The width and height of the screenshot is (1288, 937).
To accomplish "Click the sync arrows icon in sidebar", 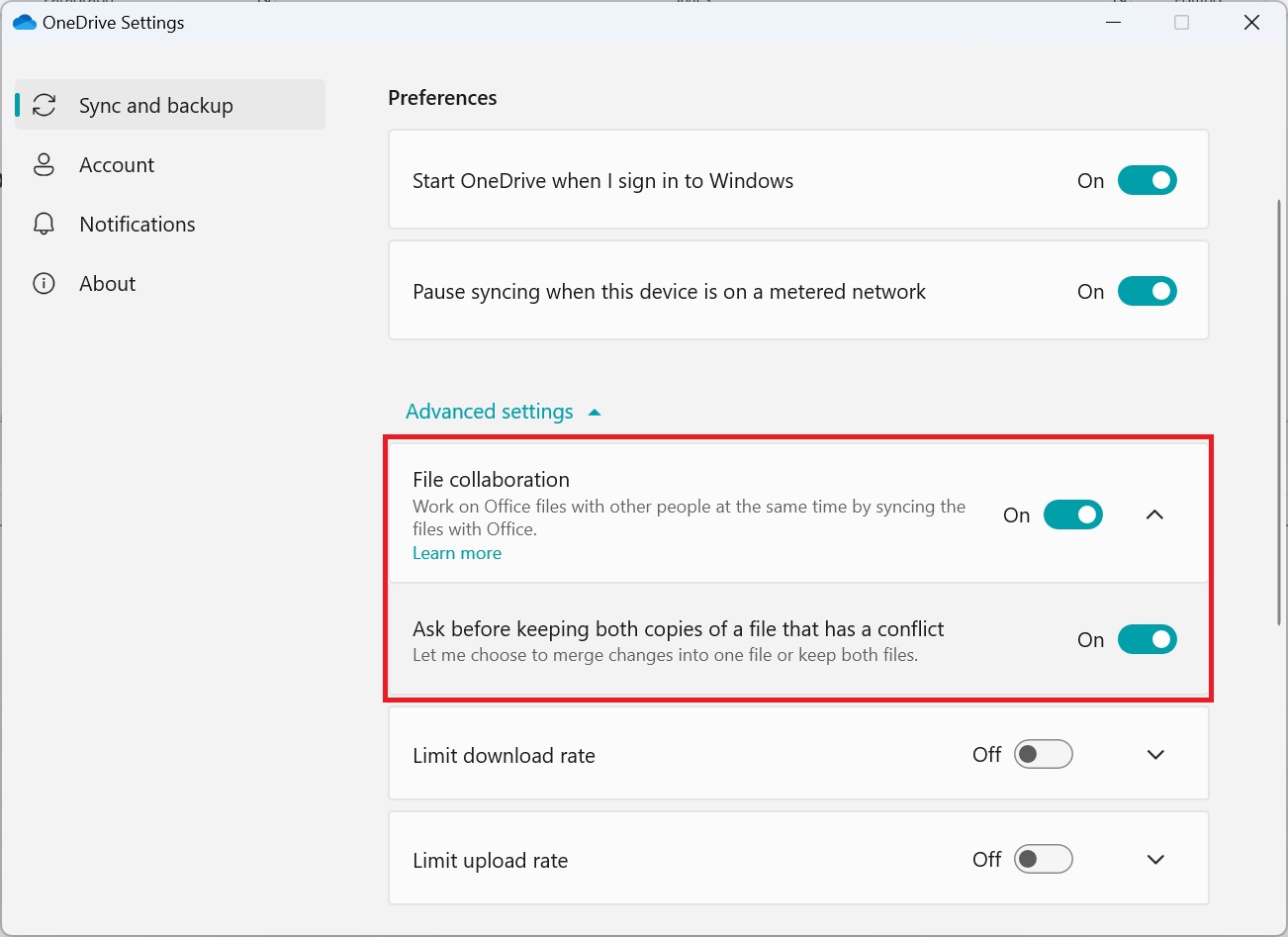I will 44,105.
